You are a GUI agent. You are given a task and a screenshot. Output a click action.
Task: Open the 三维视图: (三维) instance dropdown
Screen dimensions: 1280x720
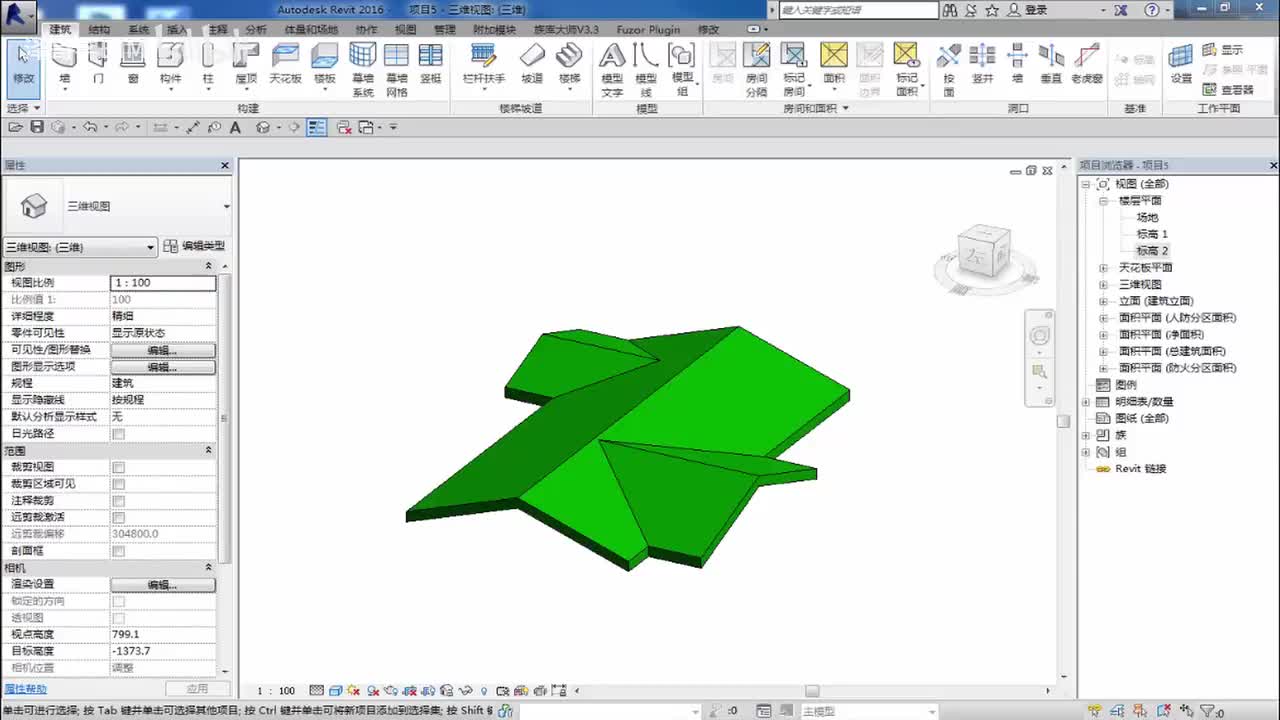tap(80, 247)
